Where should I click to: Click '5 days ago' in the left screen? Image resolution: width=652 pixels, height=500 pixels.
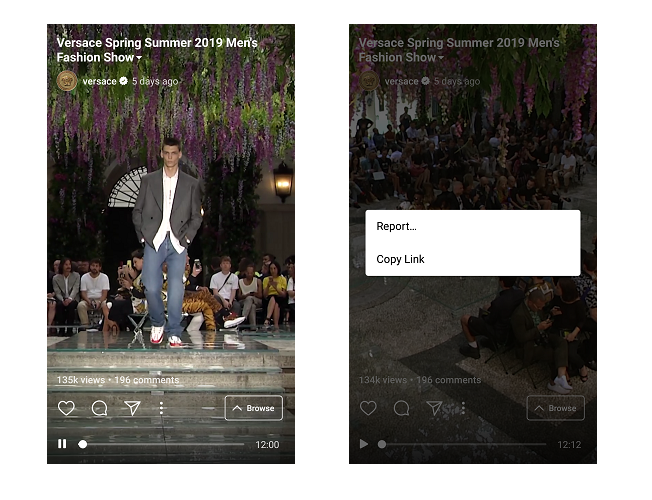pyautogui.click(x=155, y=81)
